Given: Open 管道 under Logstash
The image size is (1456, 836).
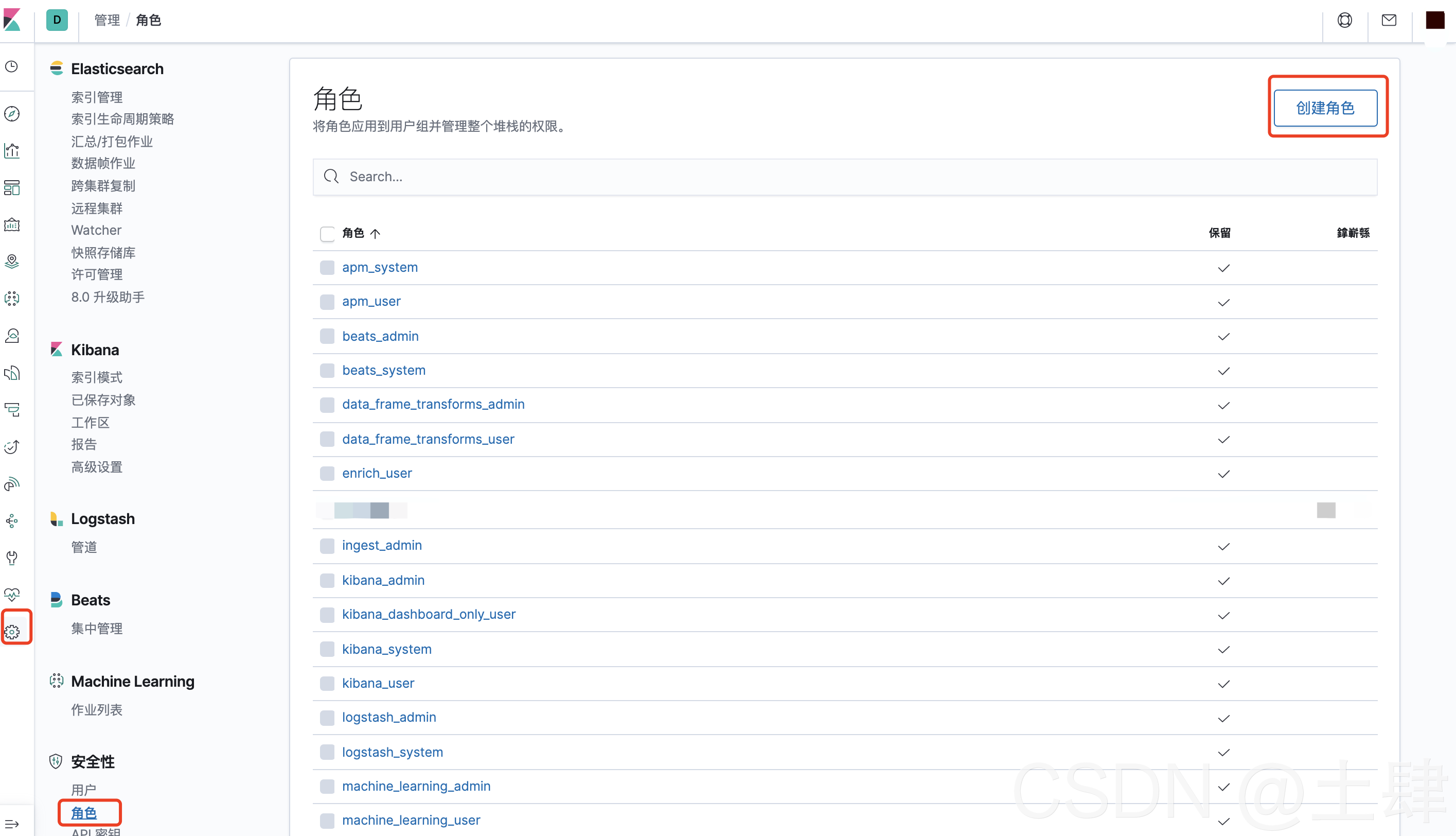Looking at the screenshot, I should (x=84, y=547).
